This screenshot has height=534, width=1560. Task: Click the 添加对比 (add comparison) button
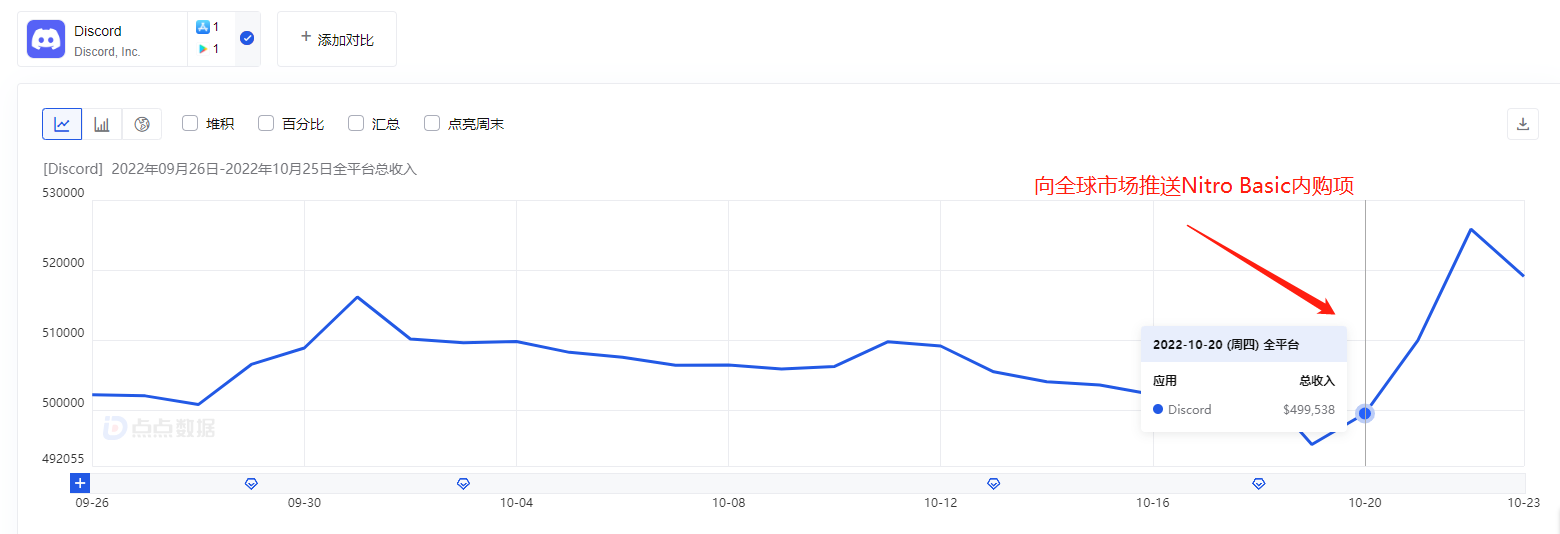coord(337,39)
